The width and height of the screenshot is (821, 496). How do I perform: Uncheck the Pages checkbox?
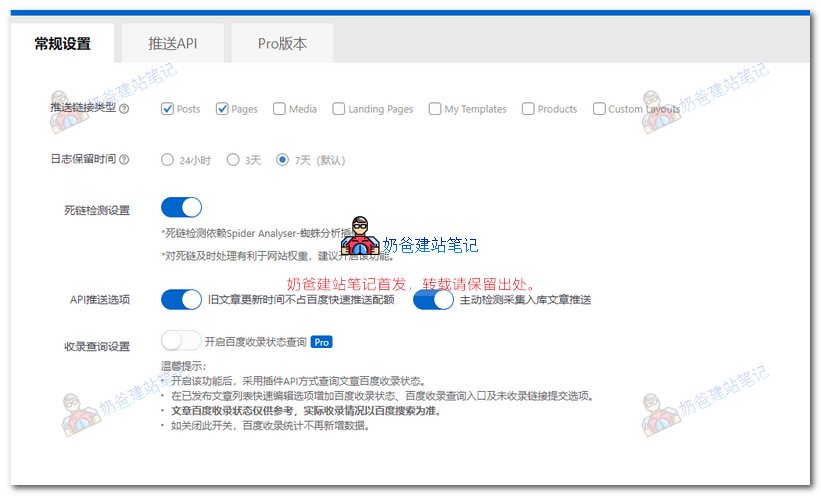(x=222, y=109)
